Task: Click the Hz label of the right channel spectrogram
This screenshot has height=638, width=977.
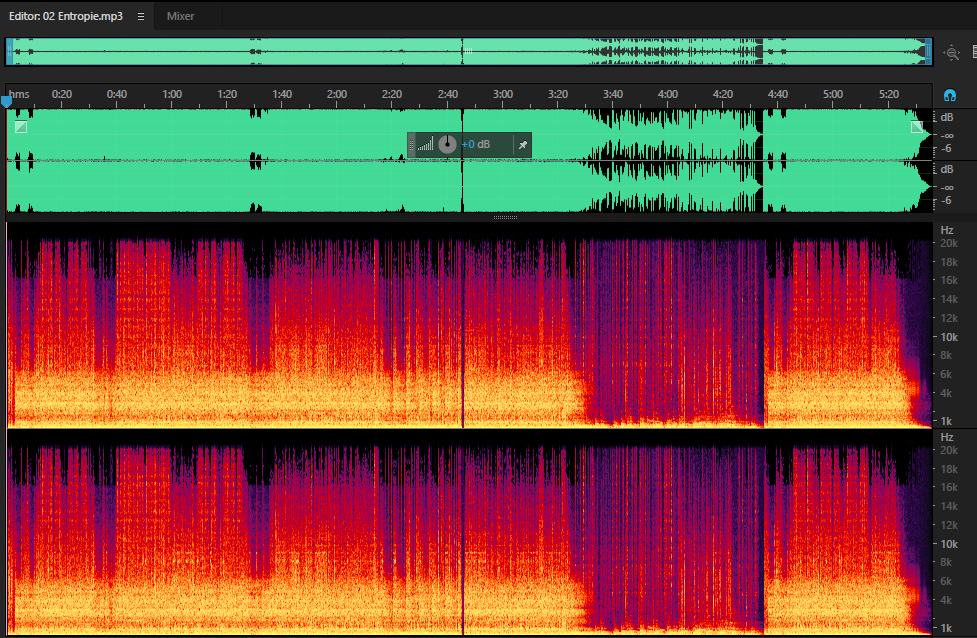Action: (947, 437)
